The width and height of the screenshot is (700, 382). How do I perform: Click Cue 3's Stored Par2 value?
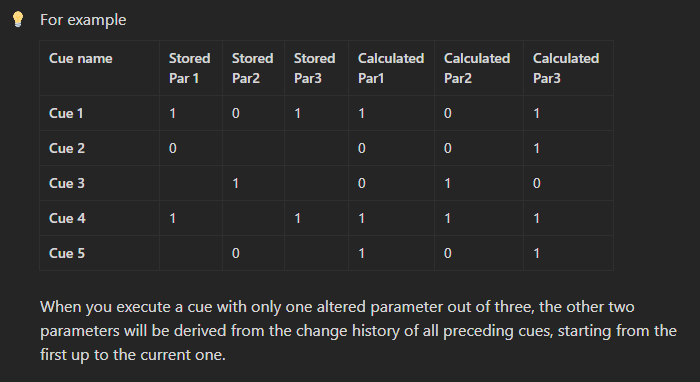235,183
